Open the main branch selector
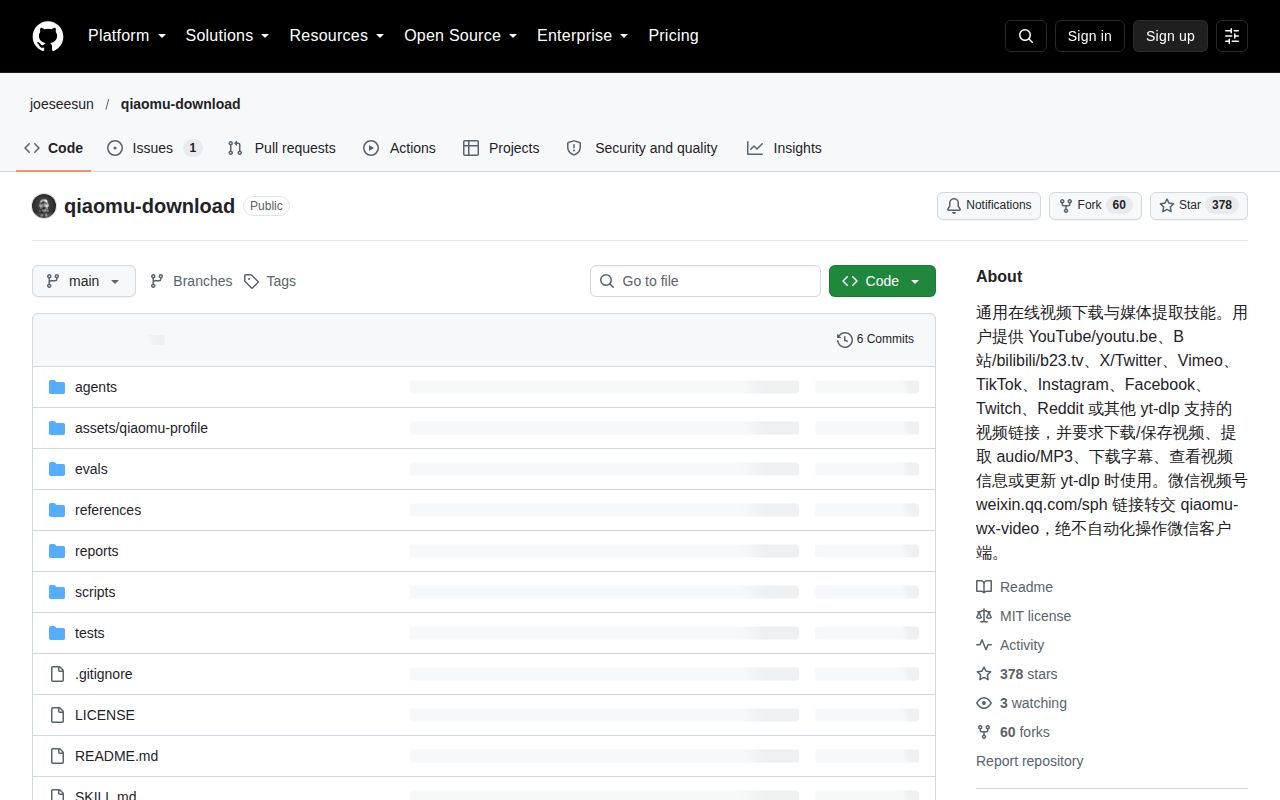1280x800 pixels. 84,281
